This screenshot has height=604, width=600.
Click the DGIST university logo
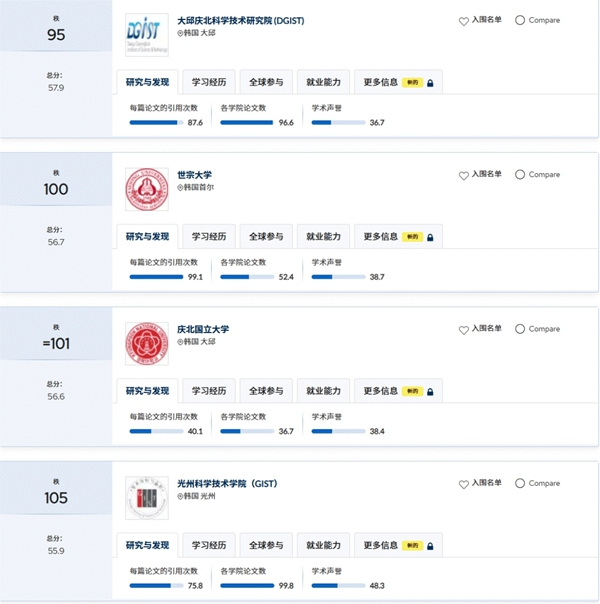point(147,35)
